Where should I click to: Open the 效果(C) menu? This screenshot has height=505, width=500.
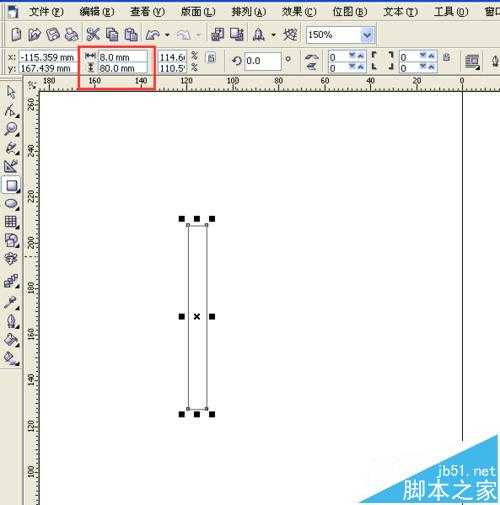tap(299, 12)
